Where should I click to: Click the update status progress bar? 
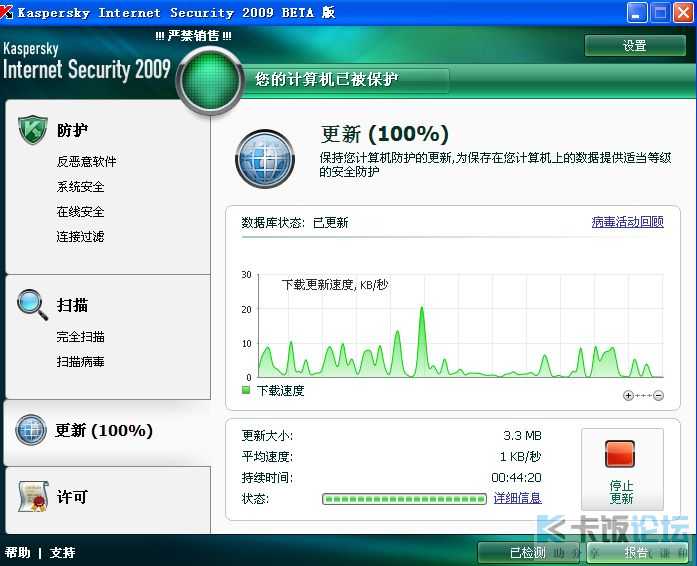(404, 498)
